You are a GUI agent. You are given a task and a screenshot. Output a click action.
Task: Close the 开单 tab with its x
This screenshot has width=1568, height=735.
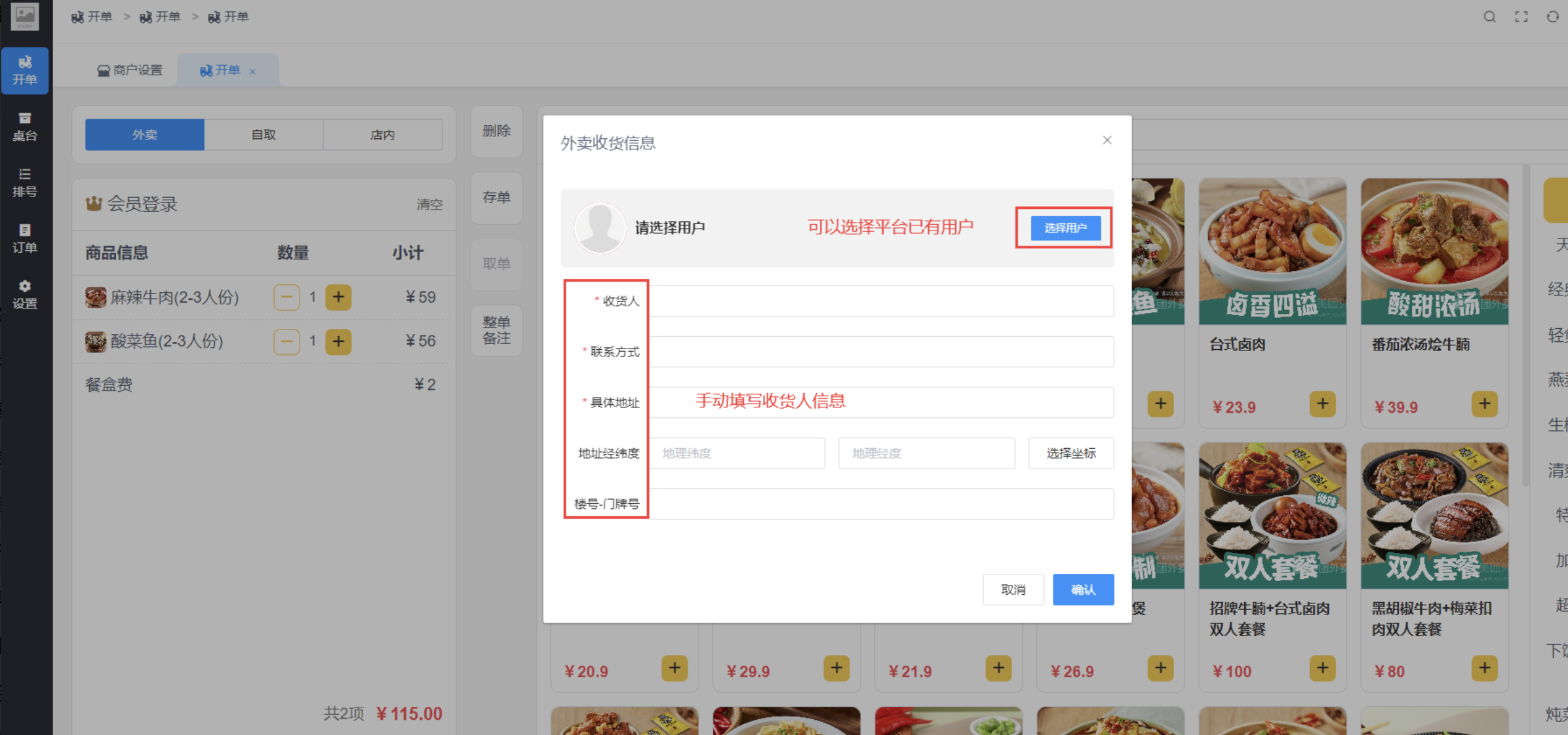[252, 71]
